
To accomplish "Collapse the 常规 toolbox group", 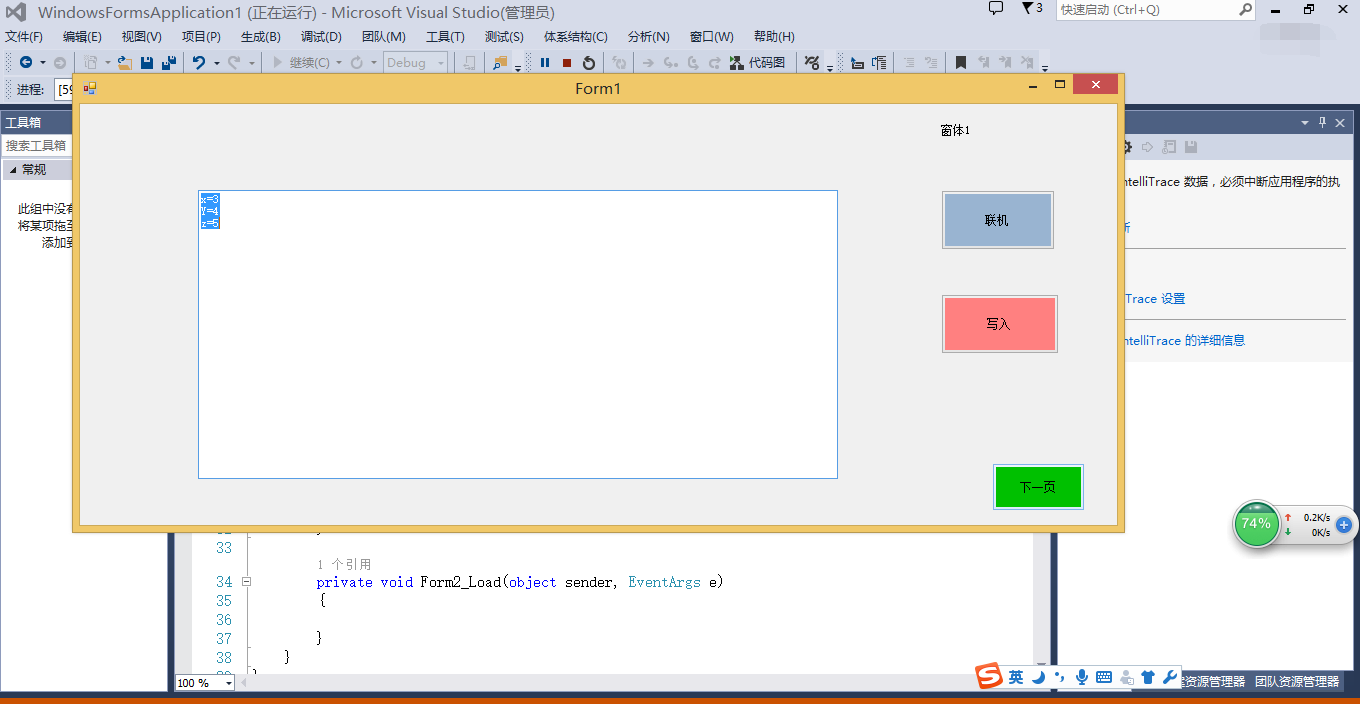I will [x=13, y=170].
